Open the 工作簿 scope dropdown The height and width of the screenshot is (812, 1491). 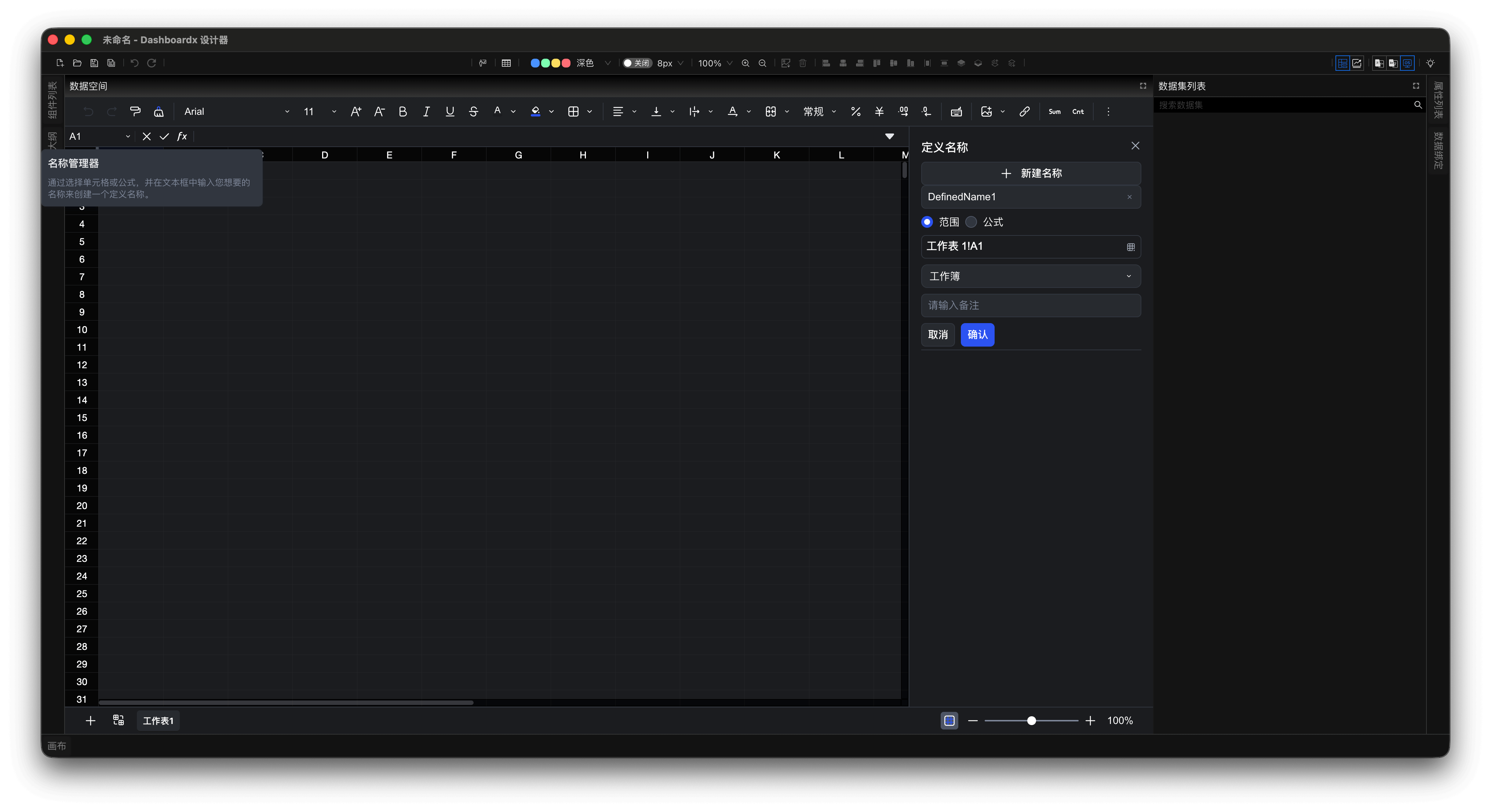(x=1031, y=276)
